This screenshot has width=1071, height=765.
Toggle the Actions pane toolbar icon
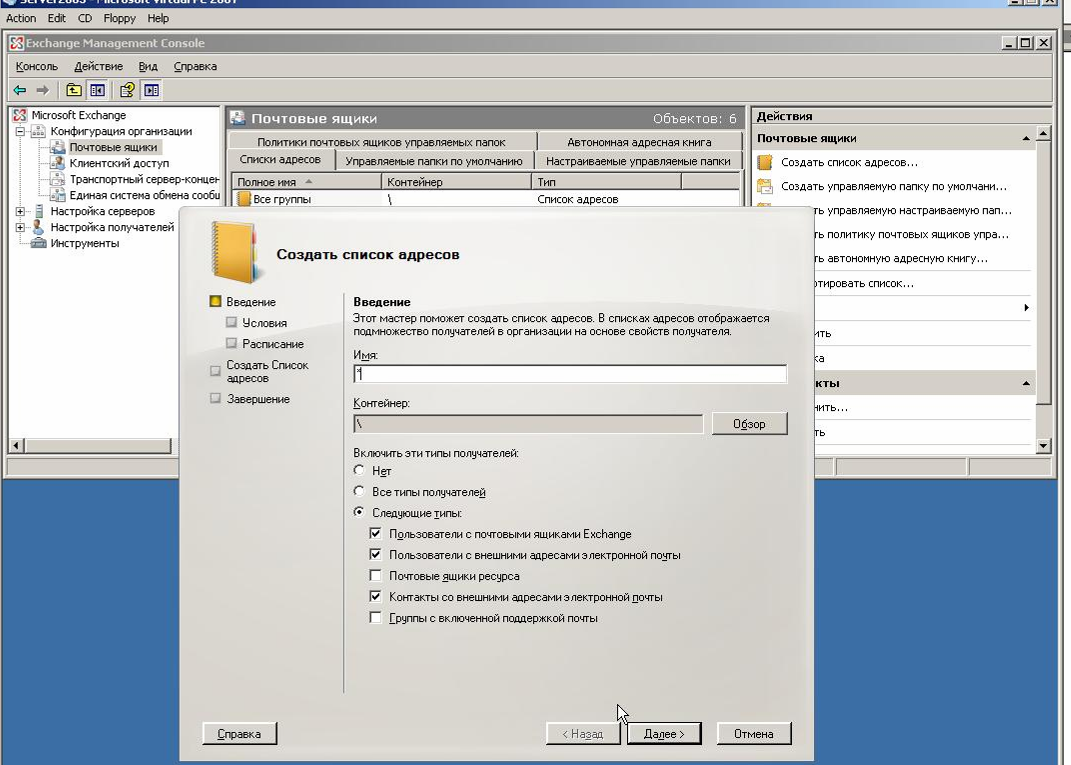click(151, 90)
